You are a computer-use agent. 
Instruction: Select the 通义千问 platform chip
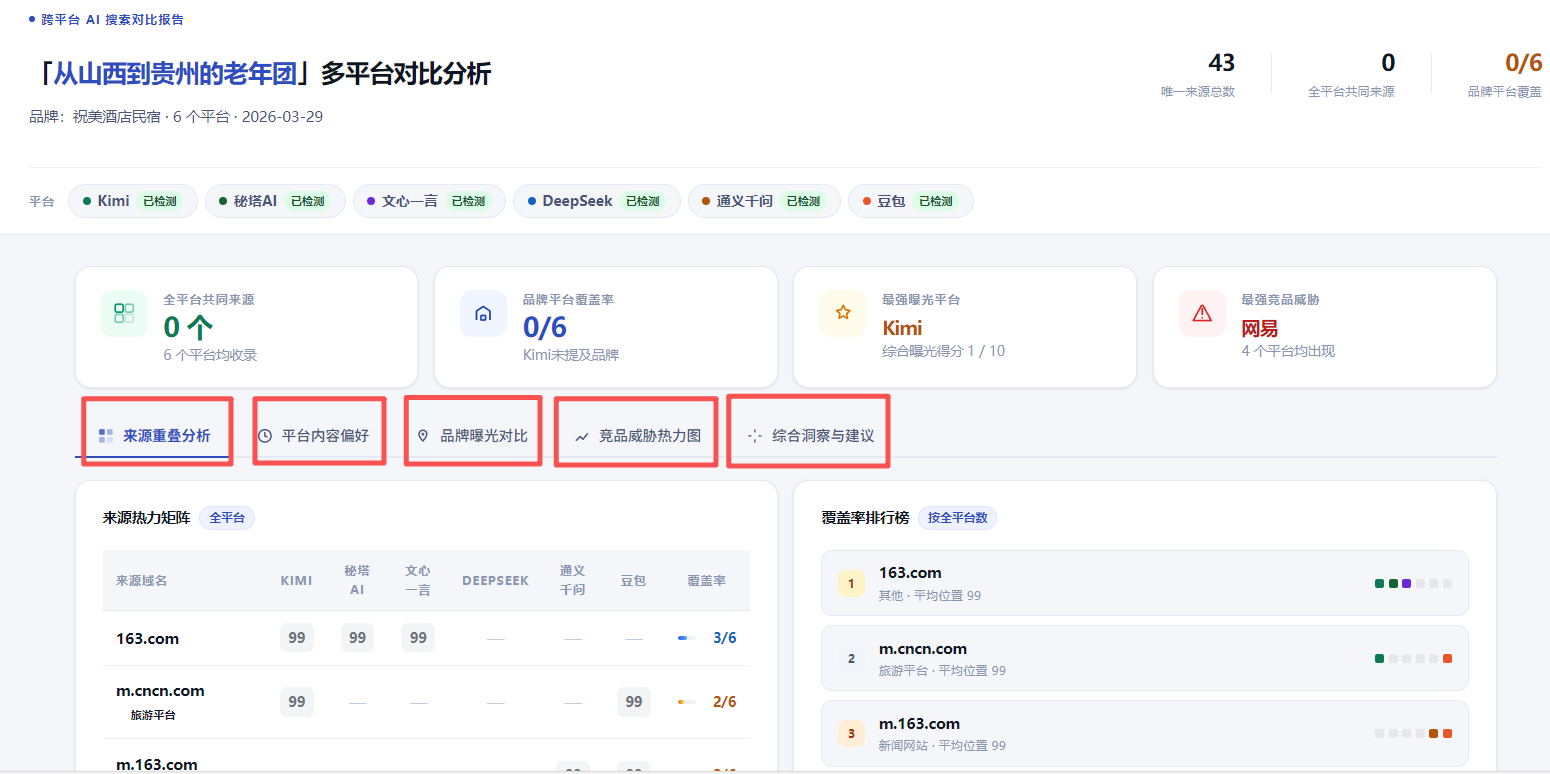[x=764, y=201]
